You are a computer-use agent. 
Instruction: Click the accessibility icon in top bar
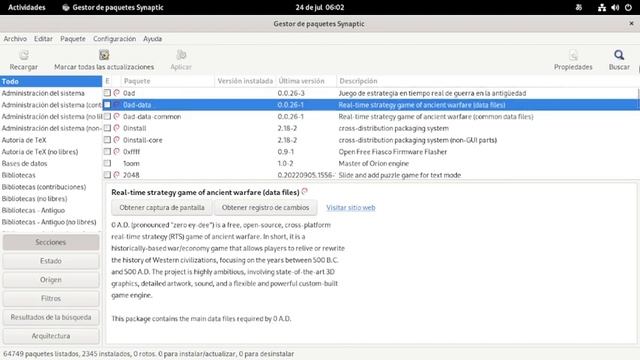579,7
